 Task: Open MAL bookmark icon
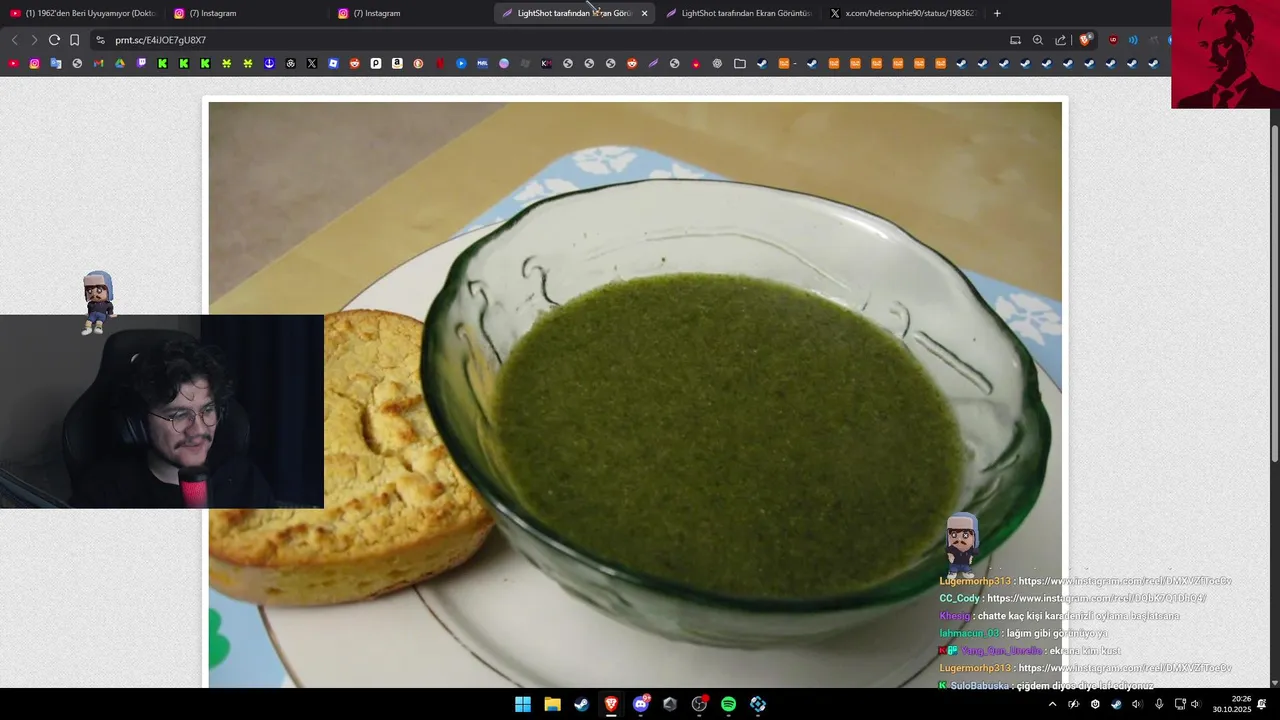coord(482,64)
